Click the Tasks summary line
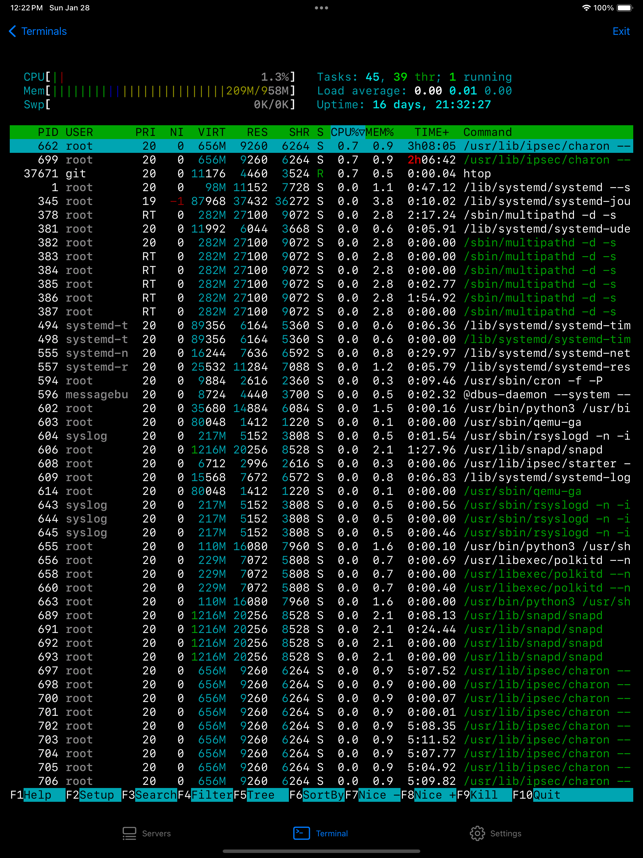Image resolution: width=643 pixels, height=858 pixels. 414,77
